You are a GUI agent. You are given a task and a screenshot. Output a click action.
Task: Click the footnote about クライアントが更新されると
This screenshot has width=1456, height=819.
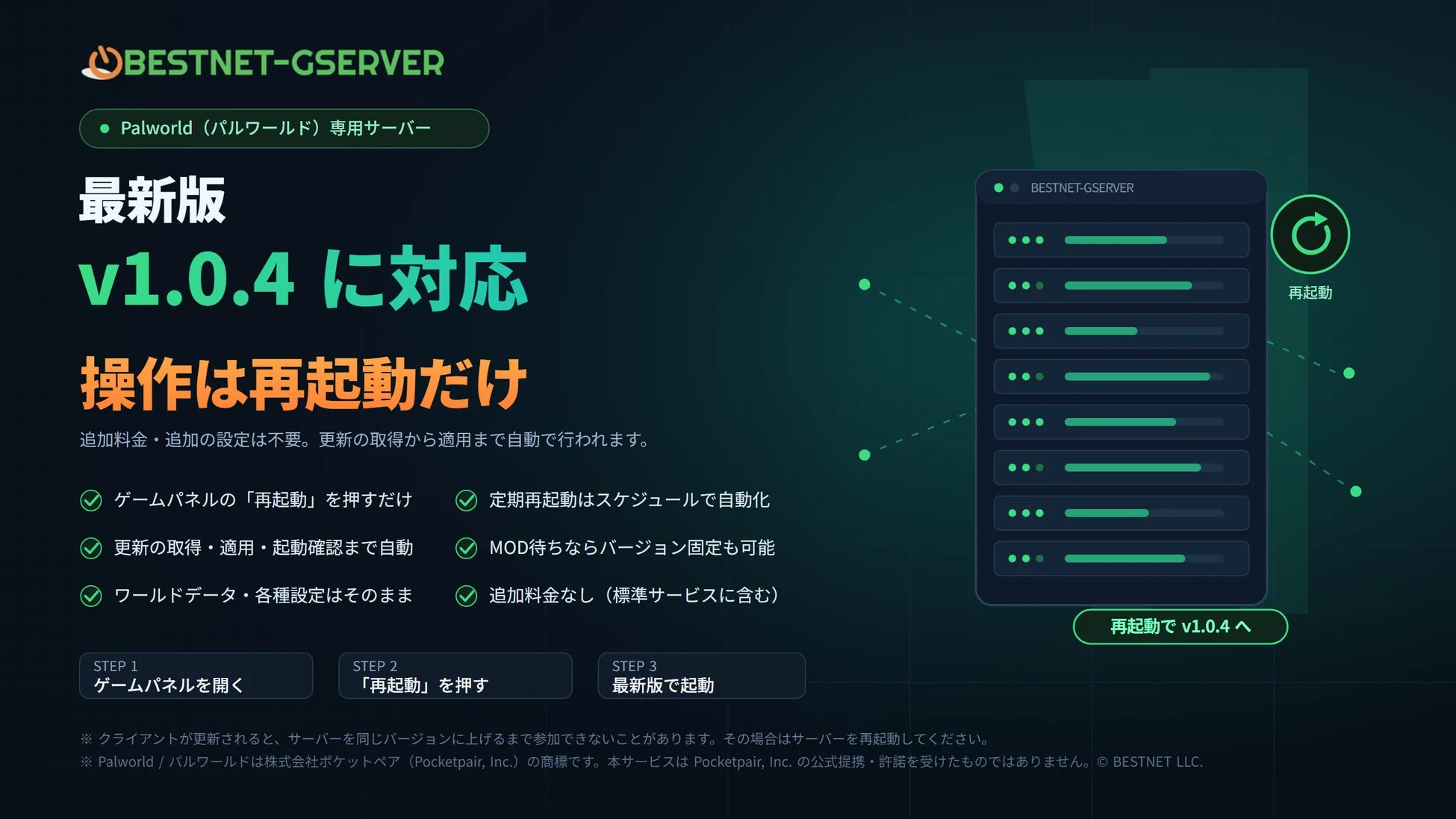535,739
